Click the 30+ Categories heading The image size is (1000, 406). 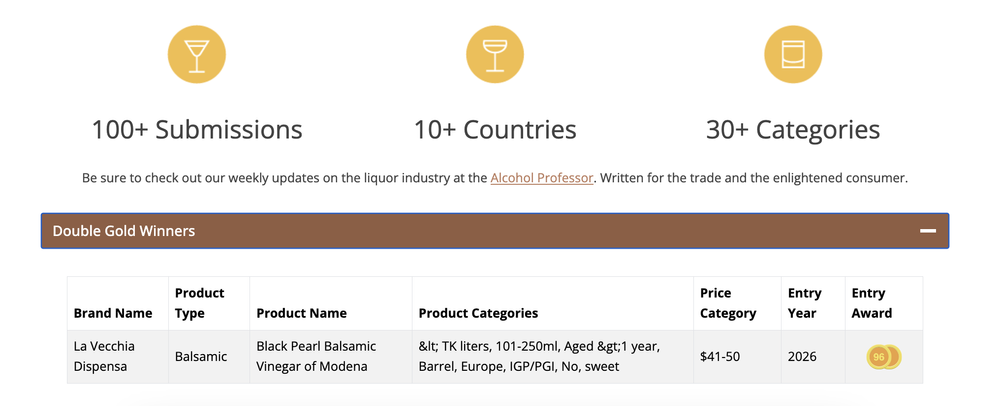793,129
